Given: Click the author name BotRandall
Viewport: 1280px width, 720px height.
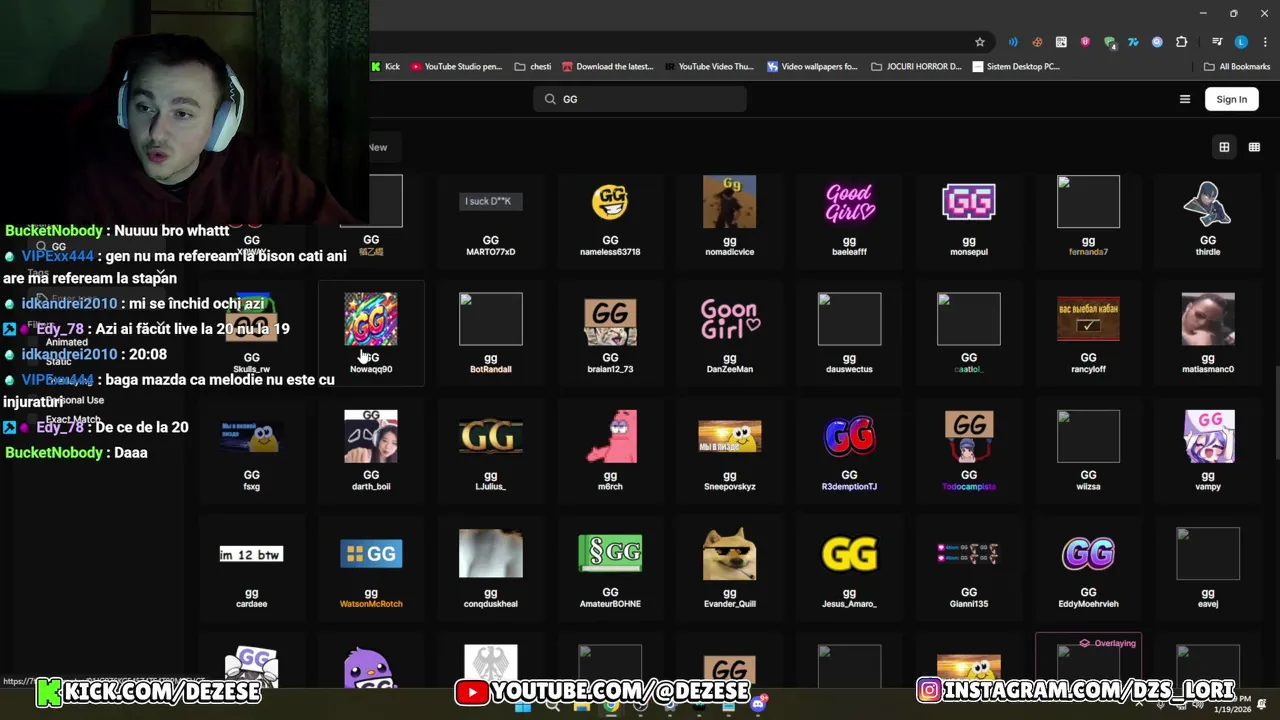Looking at the screenshot, I should click(490, 369).
